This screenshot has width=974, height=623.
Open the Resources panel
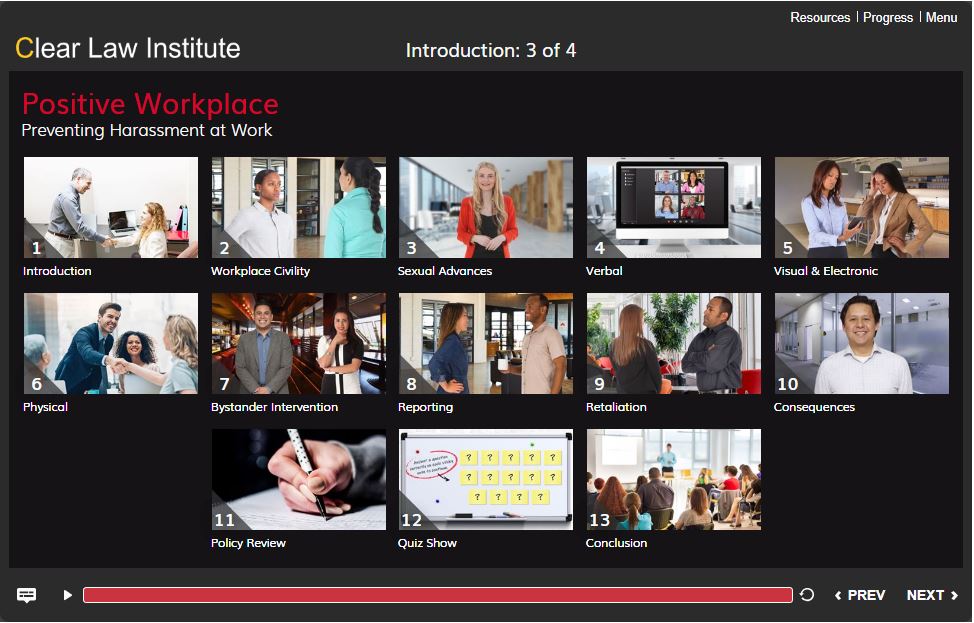point(820,17)
